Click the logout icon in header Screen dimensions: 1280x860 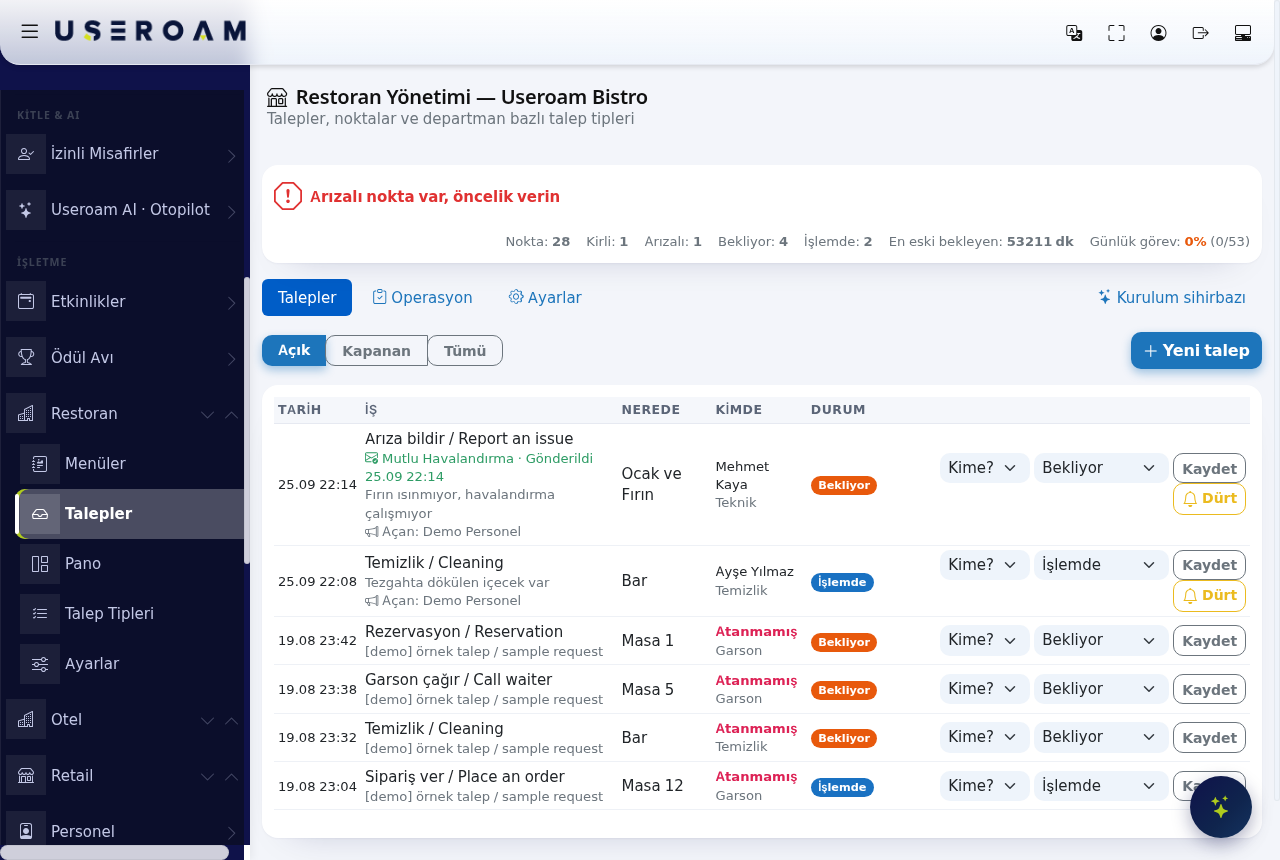pyautogui.click(x=1201, y=33)
